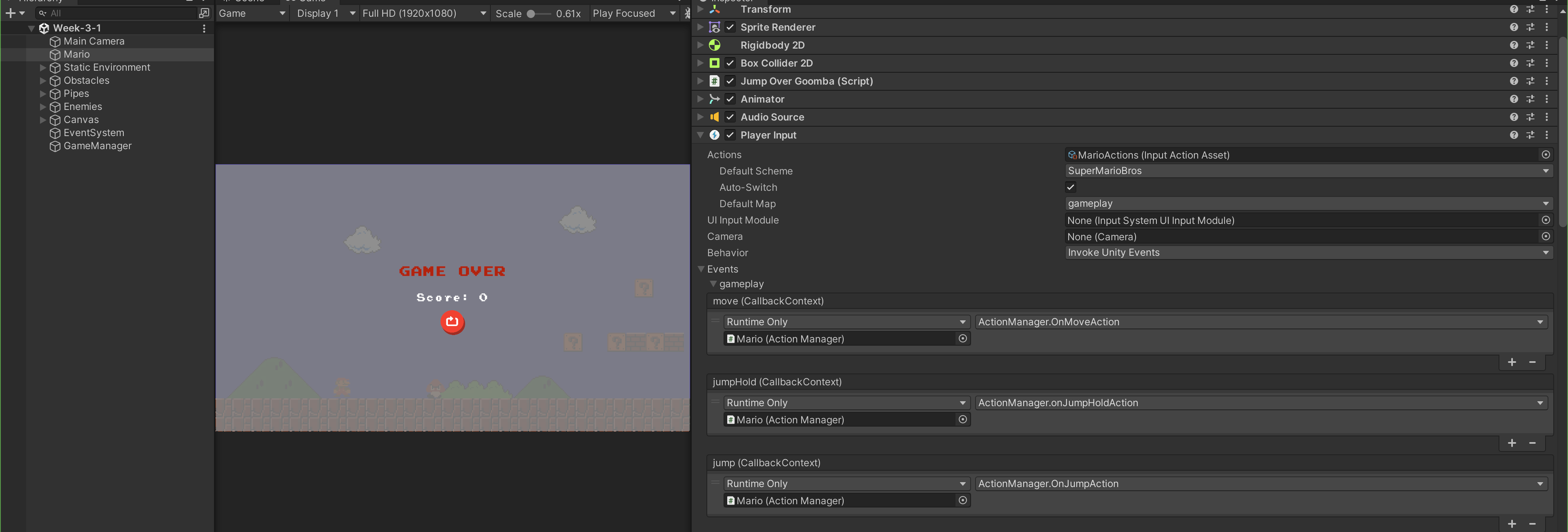Click the Mario (Action Manager) field under jumpHold
The height and width of the screenshot is (532, 1568).
846,419
